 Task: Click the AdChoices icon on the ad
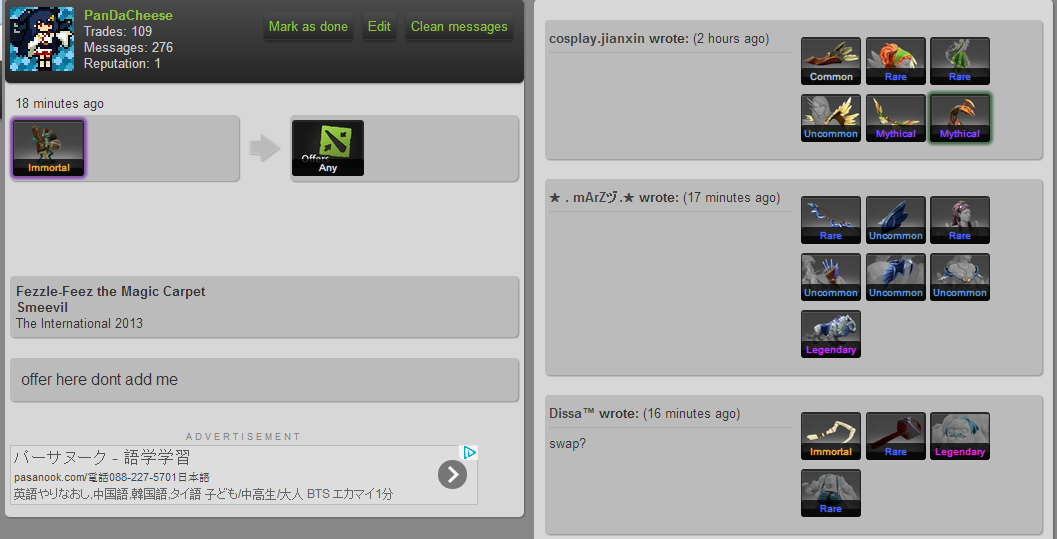[469, 452]
